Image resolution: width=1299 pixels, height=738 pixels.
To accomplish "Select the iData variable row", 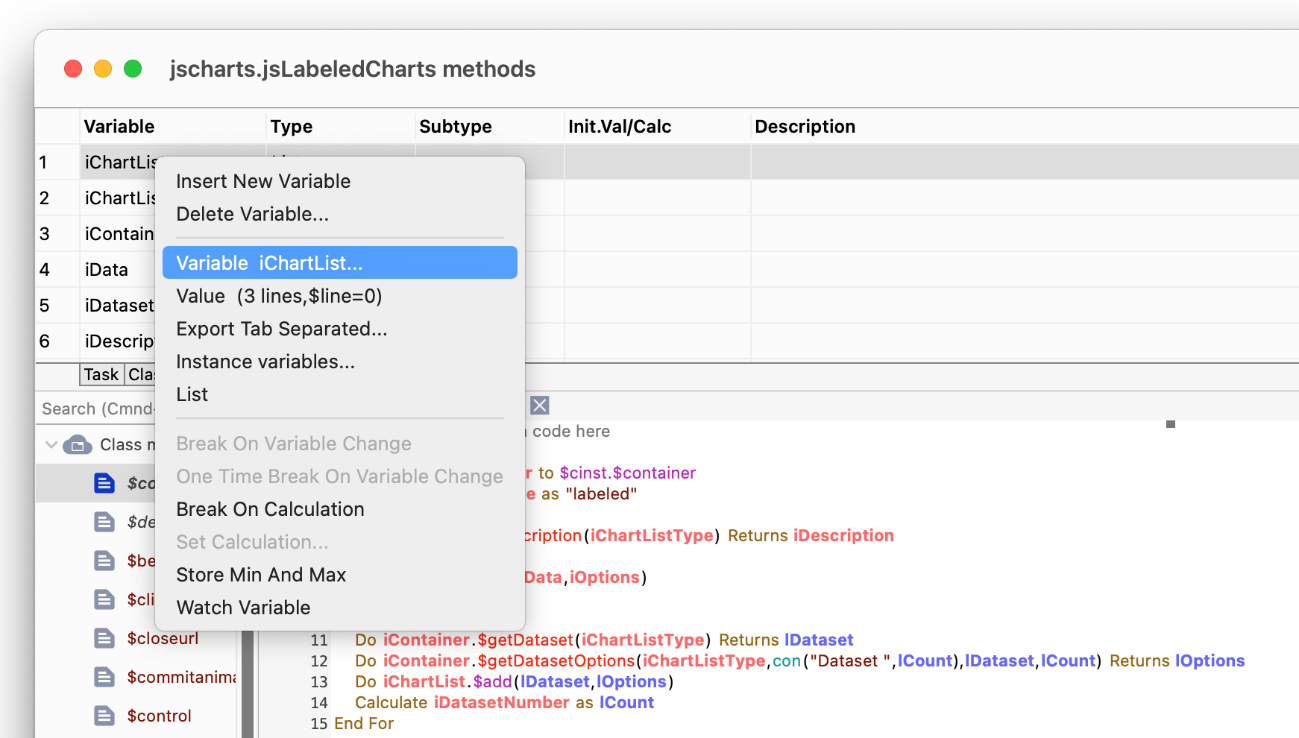I will (x=107, y=269).
